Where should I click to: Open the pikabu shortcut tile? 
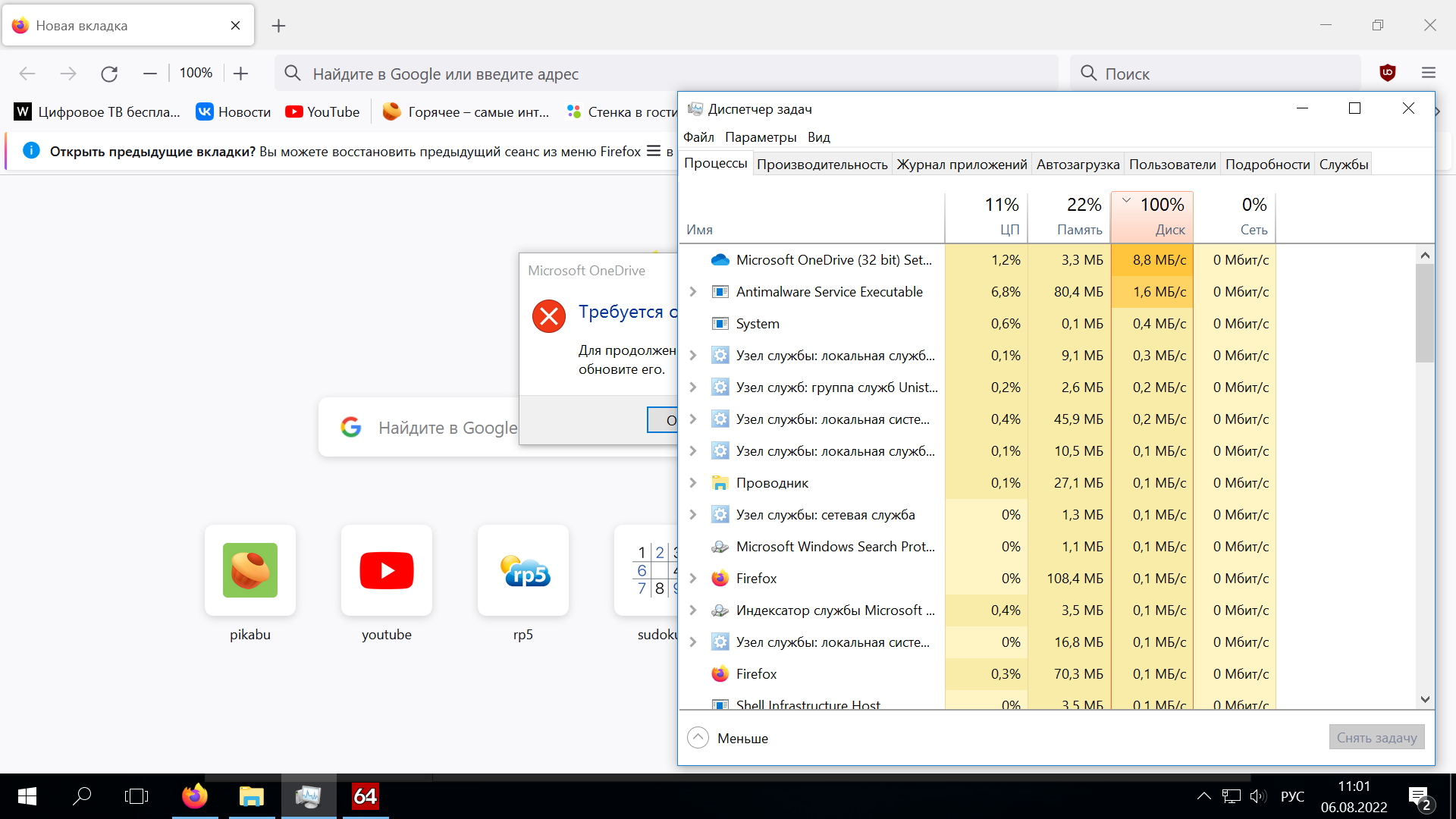click(x=250, y=570)
